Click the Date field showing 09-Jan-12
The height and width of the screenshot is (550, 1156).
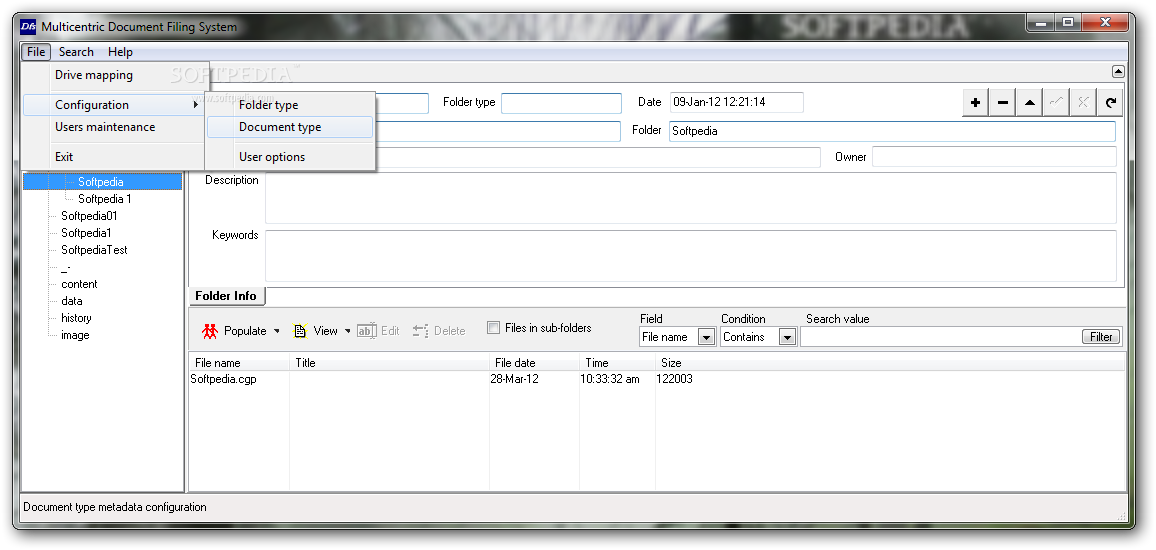(x=737, y=102)
